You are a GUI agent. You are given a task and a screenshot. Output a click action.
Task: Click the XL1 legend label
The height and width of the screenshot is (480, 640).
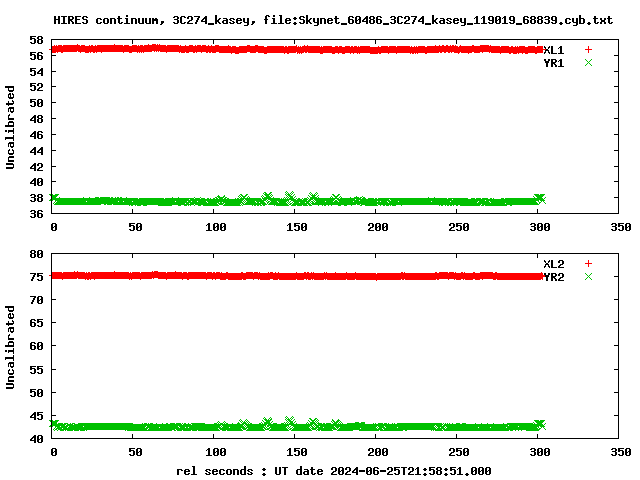point(554,50)
